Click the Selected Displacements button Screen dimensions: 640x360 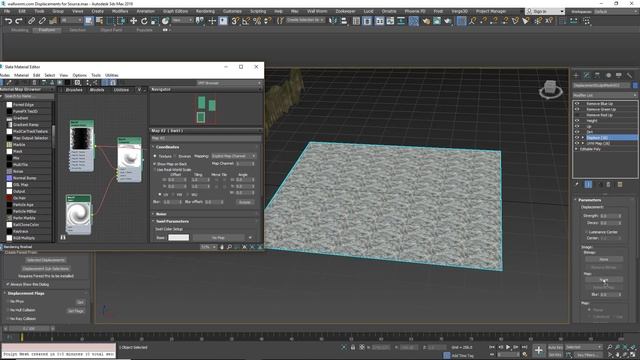click(46, 260)
